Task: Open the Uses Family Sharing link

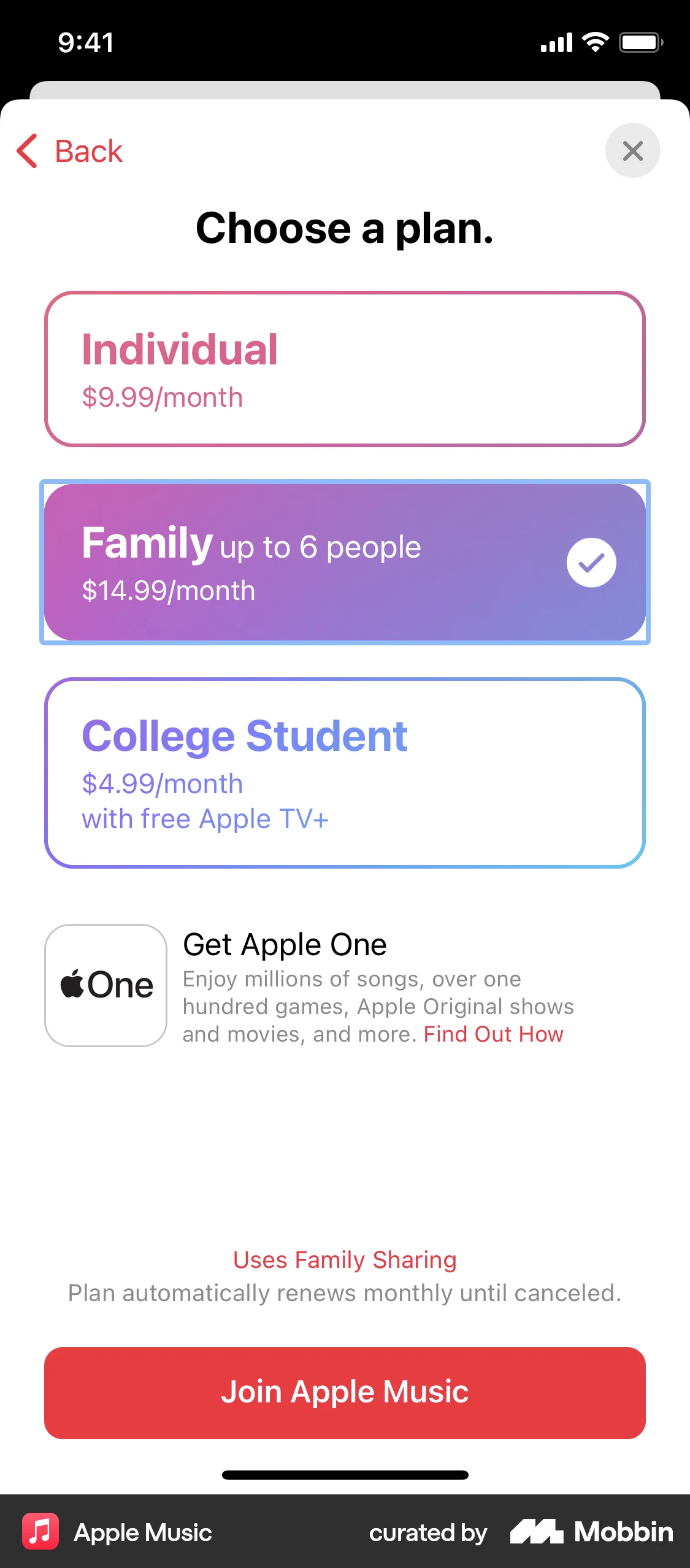Action: (345, 1260)
